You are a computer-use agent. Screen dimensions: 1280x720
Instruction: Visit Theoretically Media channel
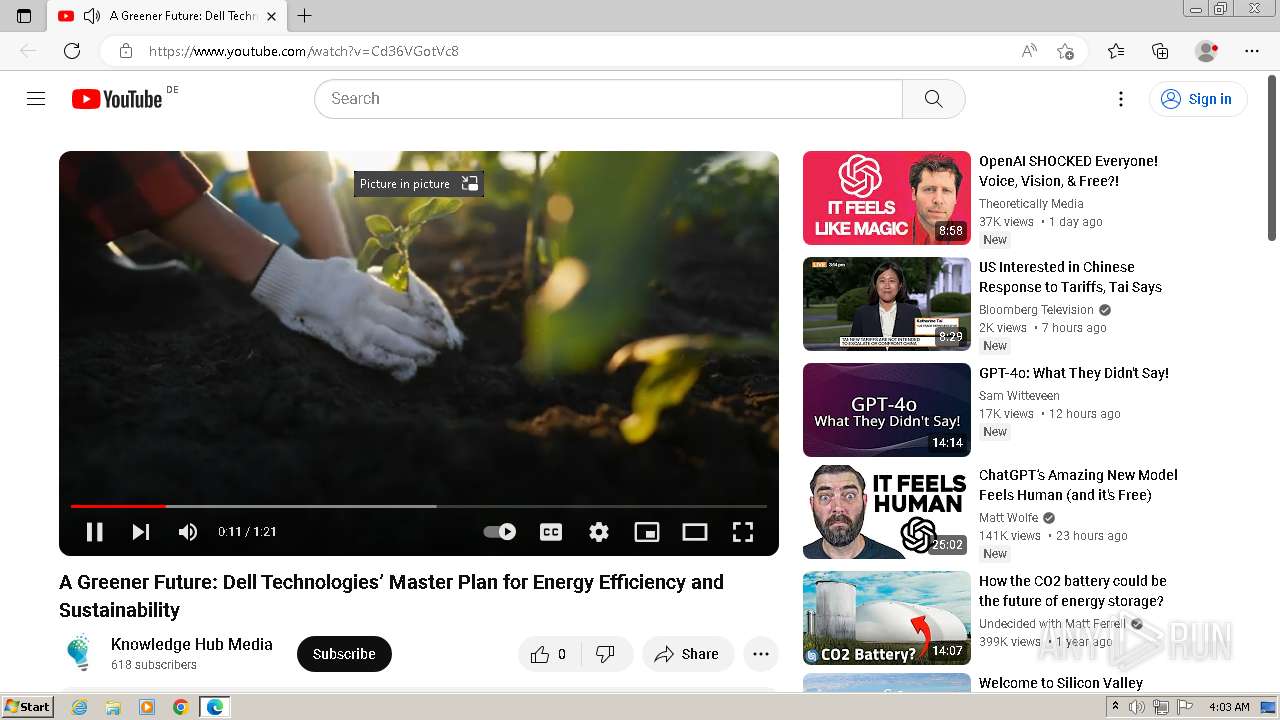click(x=1031, y=204)
